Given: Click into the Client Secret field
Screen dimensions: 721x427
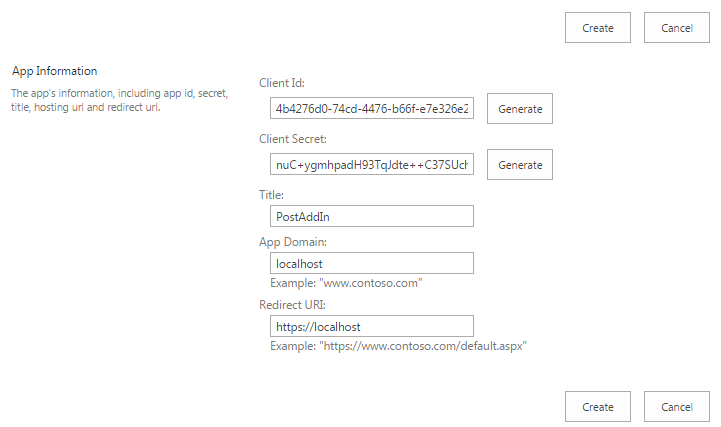Looking at the screenshot, I should point(371,163).
